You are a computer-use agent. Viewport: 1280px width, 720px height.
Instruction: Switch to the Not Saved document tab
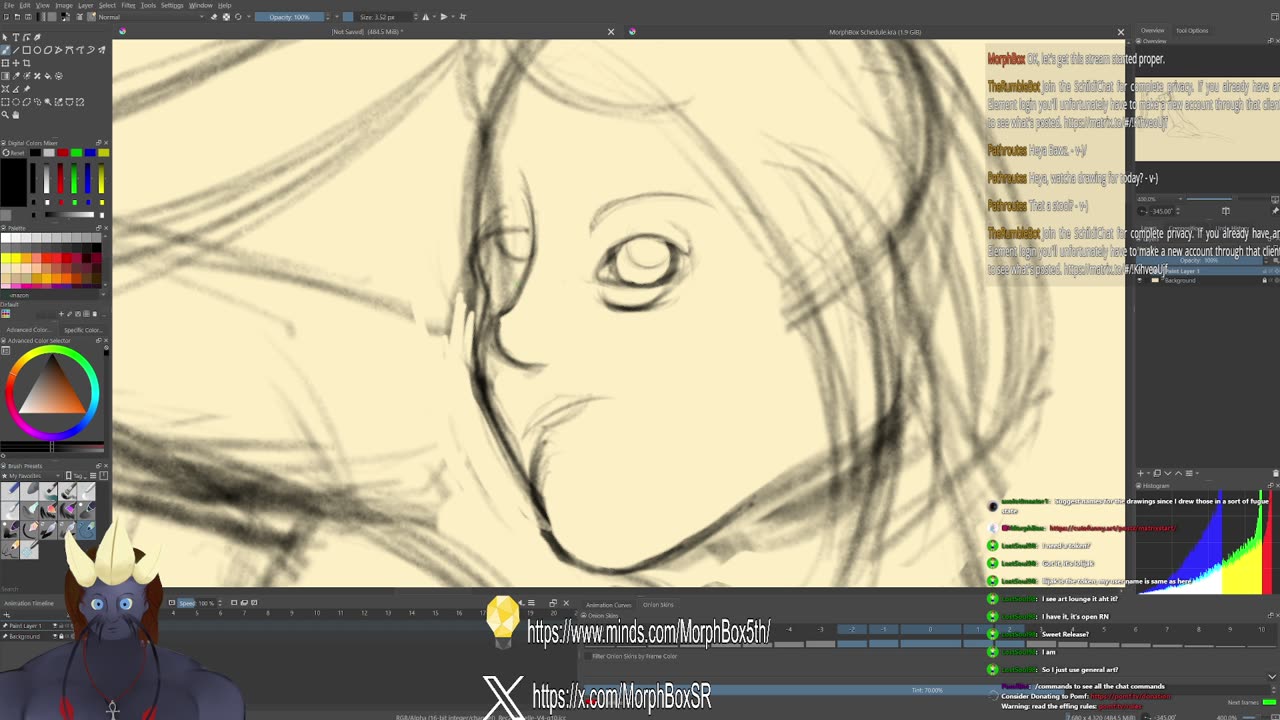pyautogui.click(x=367, y=32)
